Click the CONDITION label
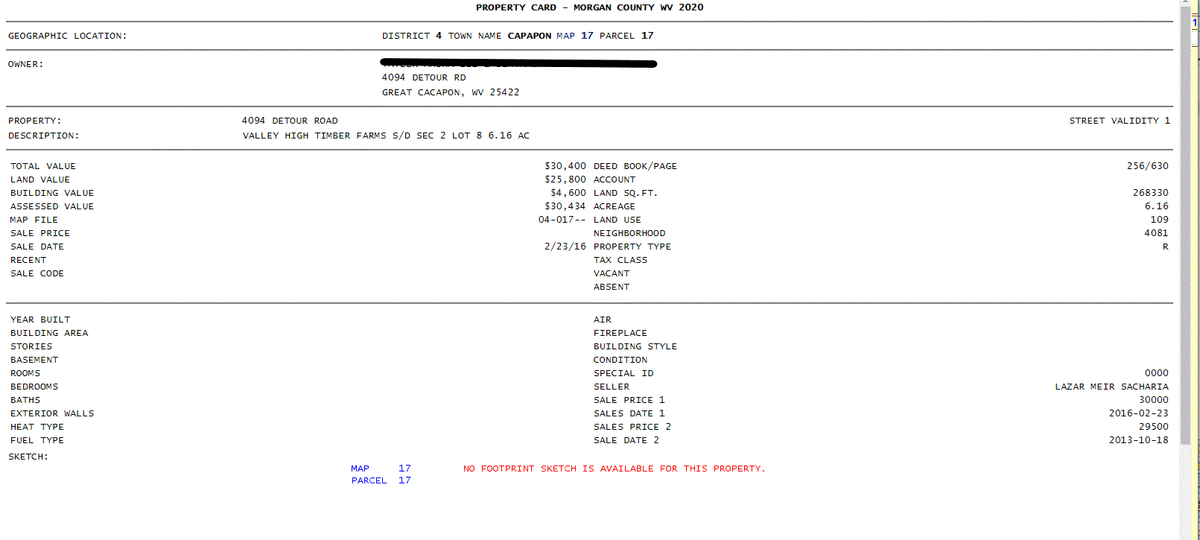This screenshot has width=1200, height=540. (x=620, y=360)
